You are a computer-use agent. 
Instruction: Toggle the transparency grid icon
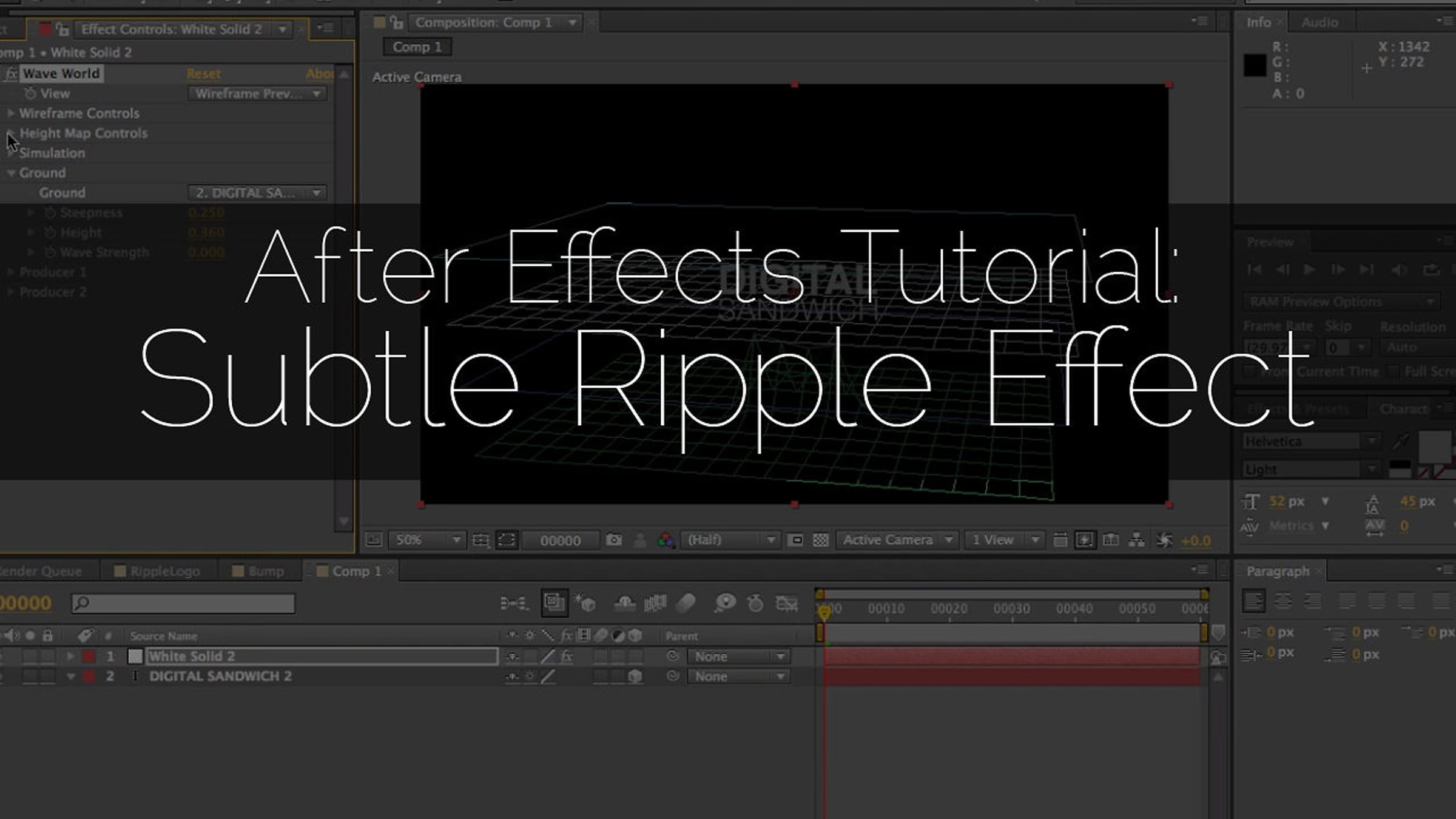click(x=820, y=540)
